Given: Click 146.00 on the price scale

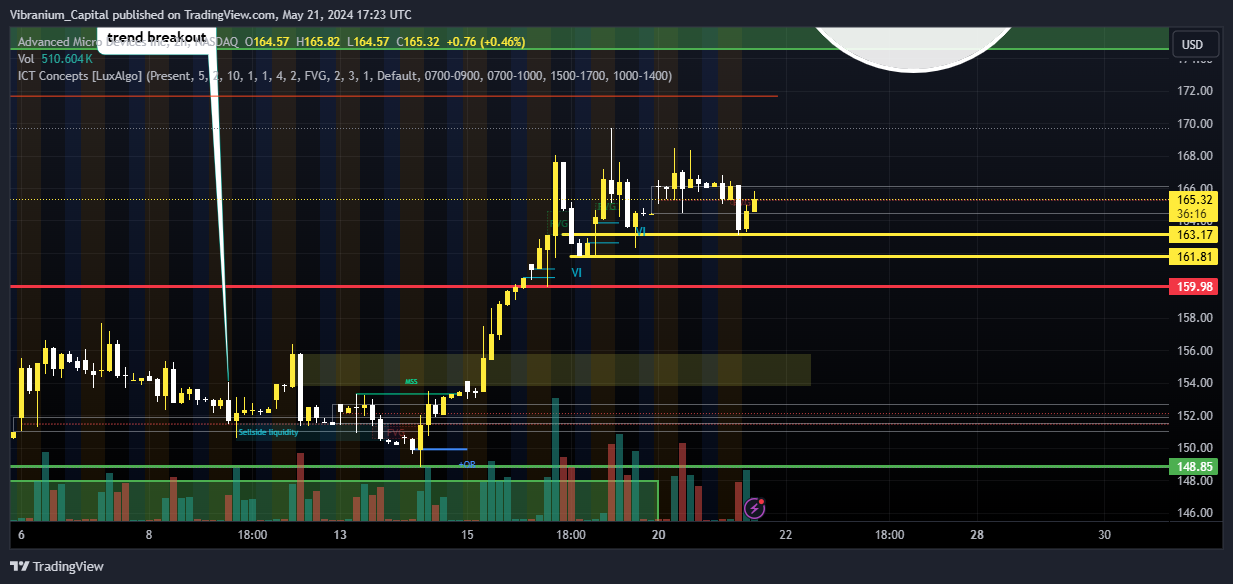Looking at the screenshot, I should [x=1195, y=513].
